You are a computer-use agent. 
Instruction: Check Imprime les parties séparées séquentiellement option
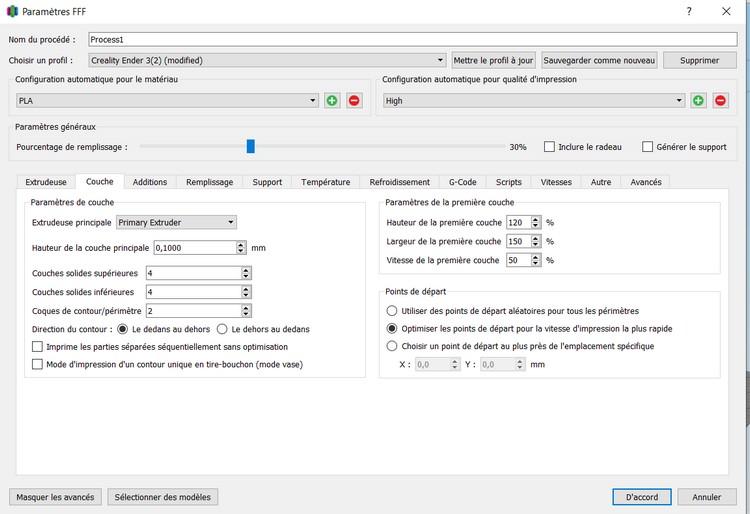(37, 347)
